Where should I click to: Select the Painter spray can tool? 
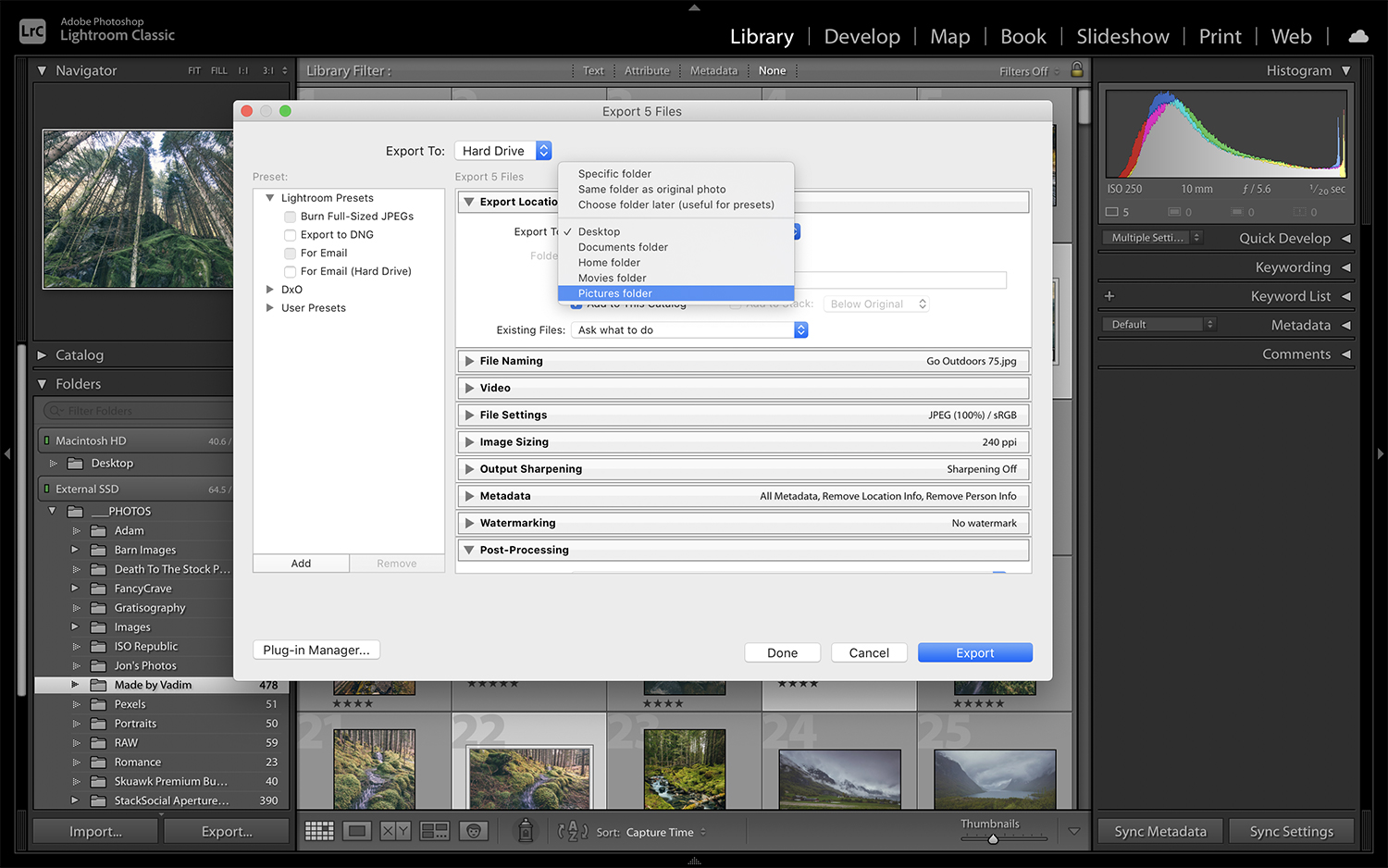click(x=526, y=830)
